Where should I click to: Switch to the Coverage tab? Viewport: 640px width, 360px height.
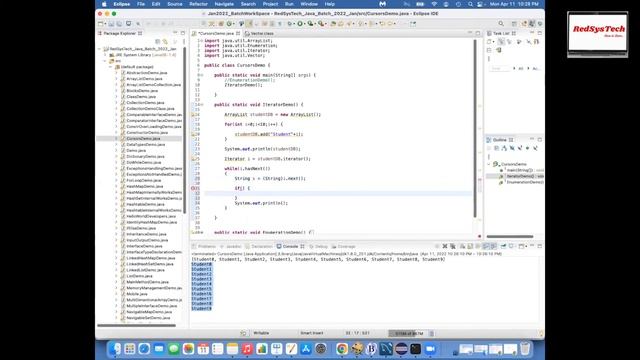coord(344,247)
